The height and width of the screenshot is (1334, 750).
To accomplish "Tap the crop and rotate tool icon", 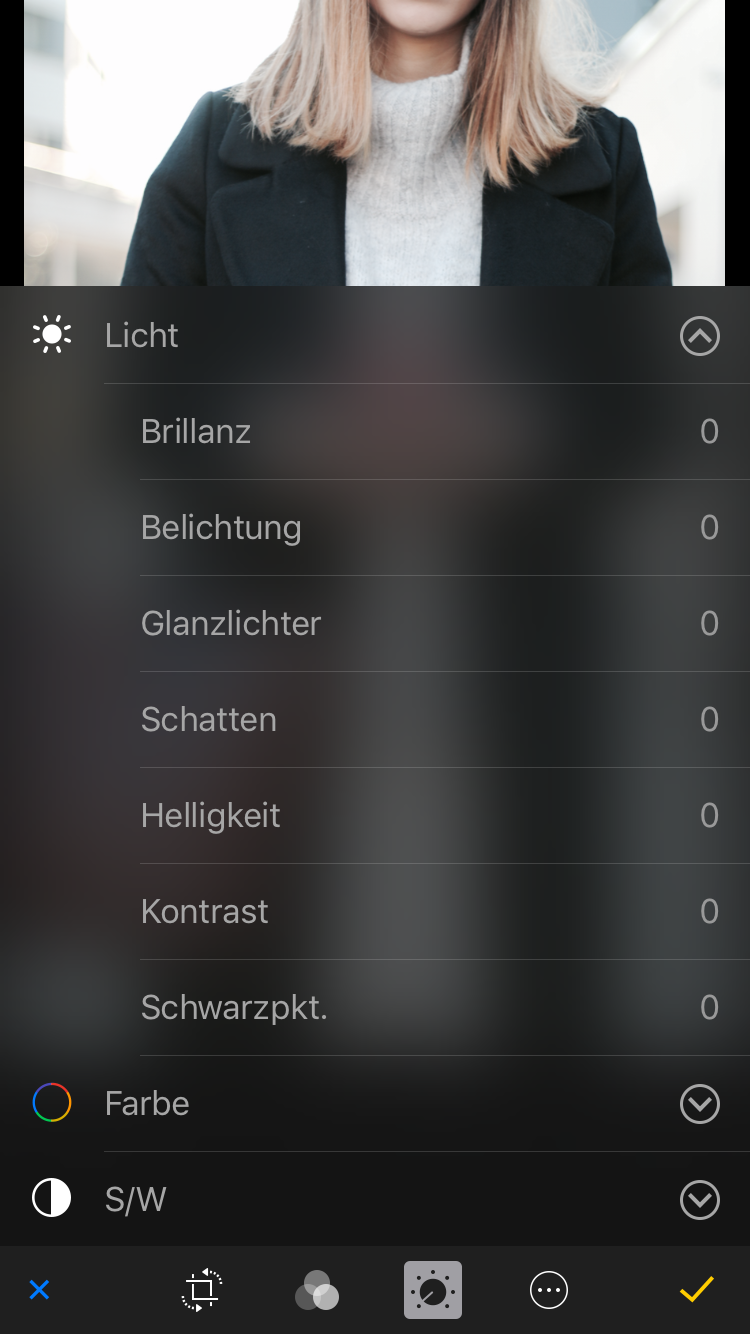I will [203, 1290].
